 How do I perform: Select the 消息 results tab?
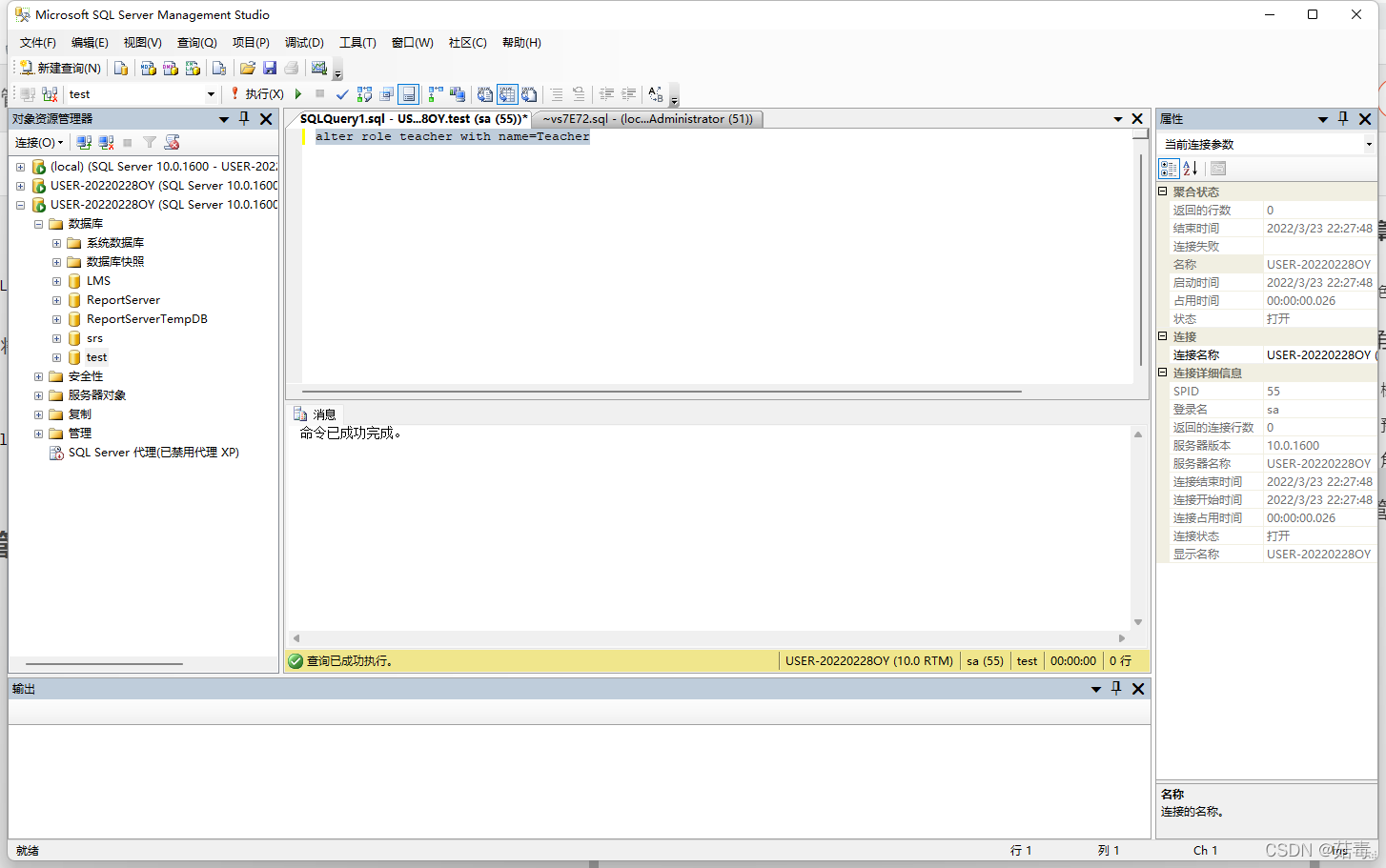tap(316, 414)
